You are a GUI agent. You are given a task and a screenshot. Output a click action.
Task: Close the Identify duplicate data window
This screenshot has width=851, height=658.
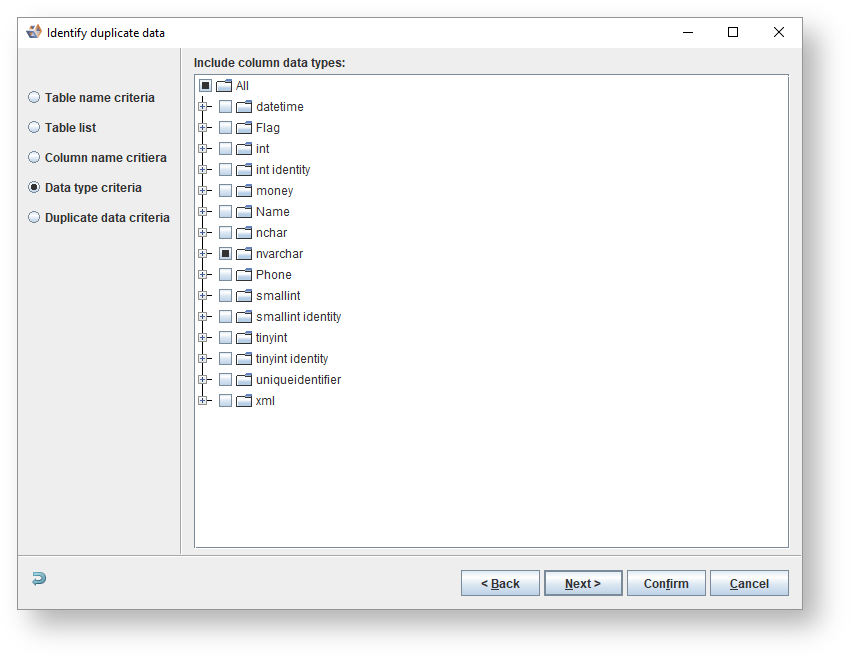778,32
